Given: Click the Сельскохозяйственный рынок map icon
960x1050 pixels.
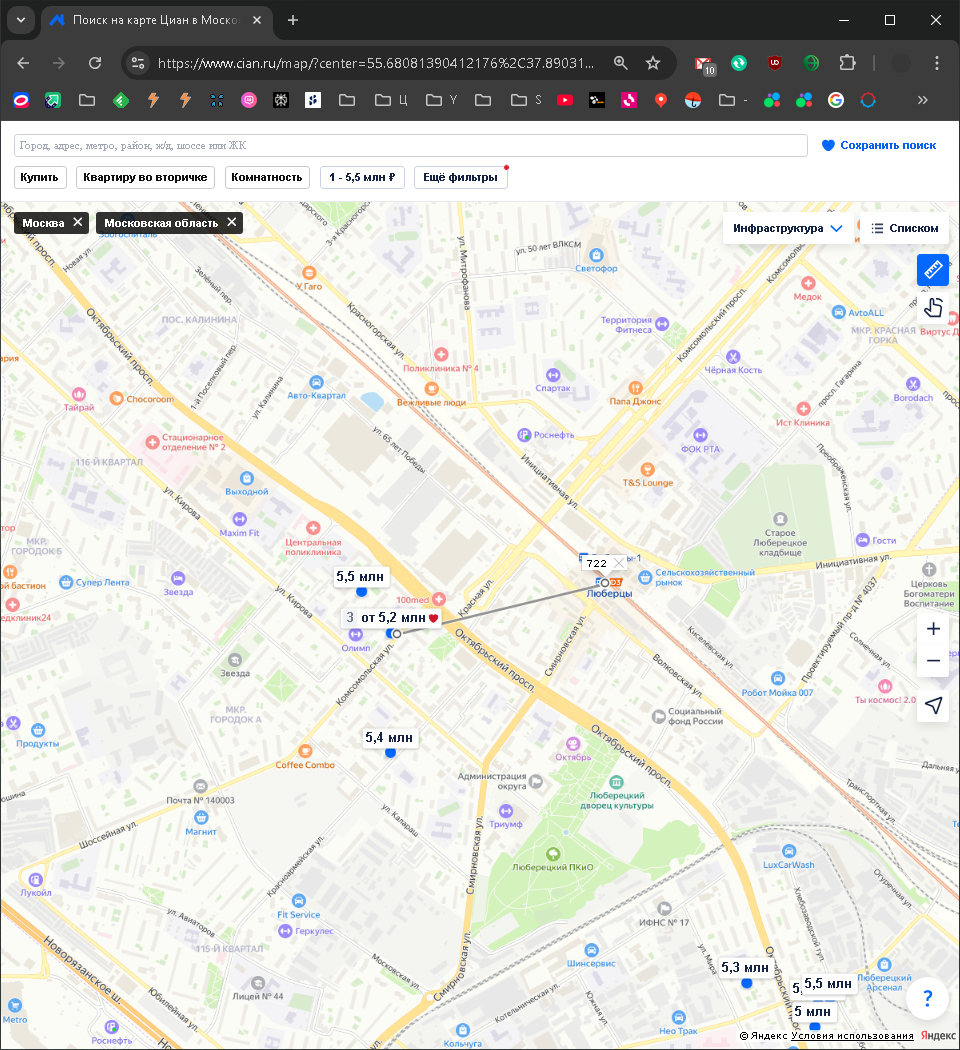Looking at the screenshot, I should (645, 577).
